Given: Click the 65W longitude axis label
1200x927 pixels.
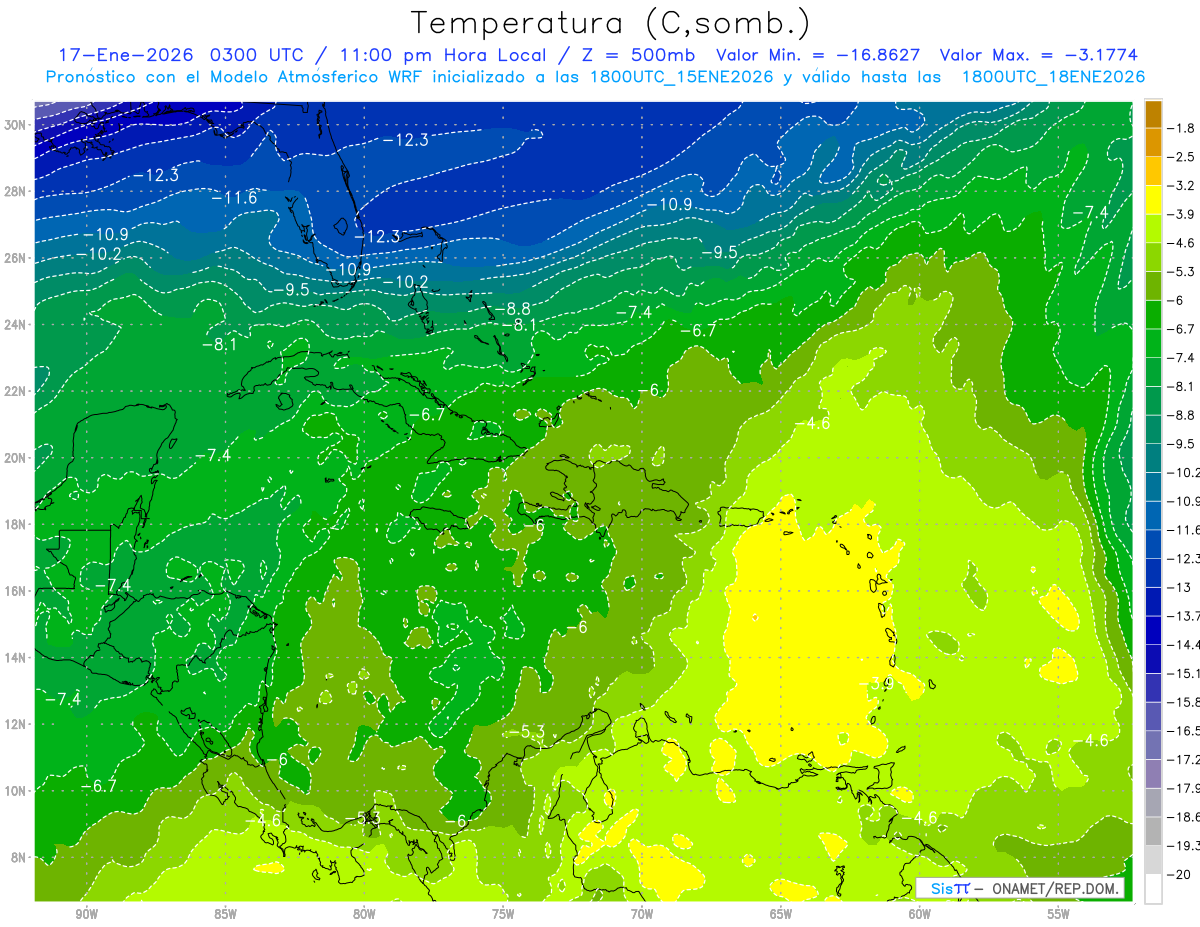Looking at the screenshot, I should coord(781,914).
